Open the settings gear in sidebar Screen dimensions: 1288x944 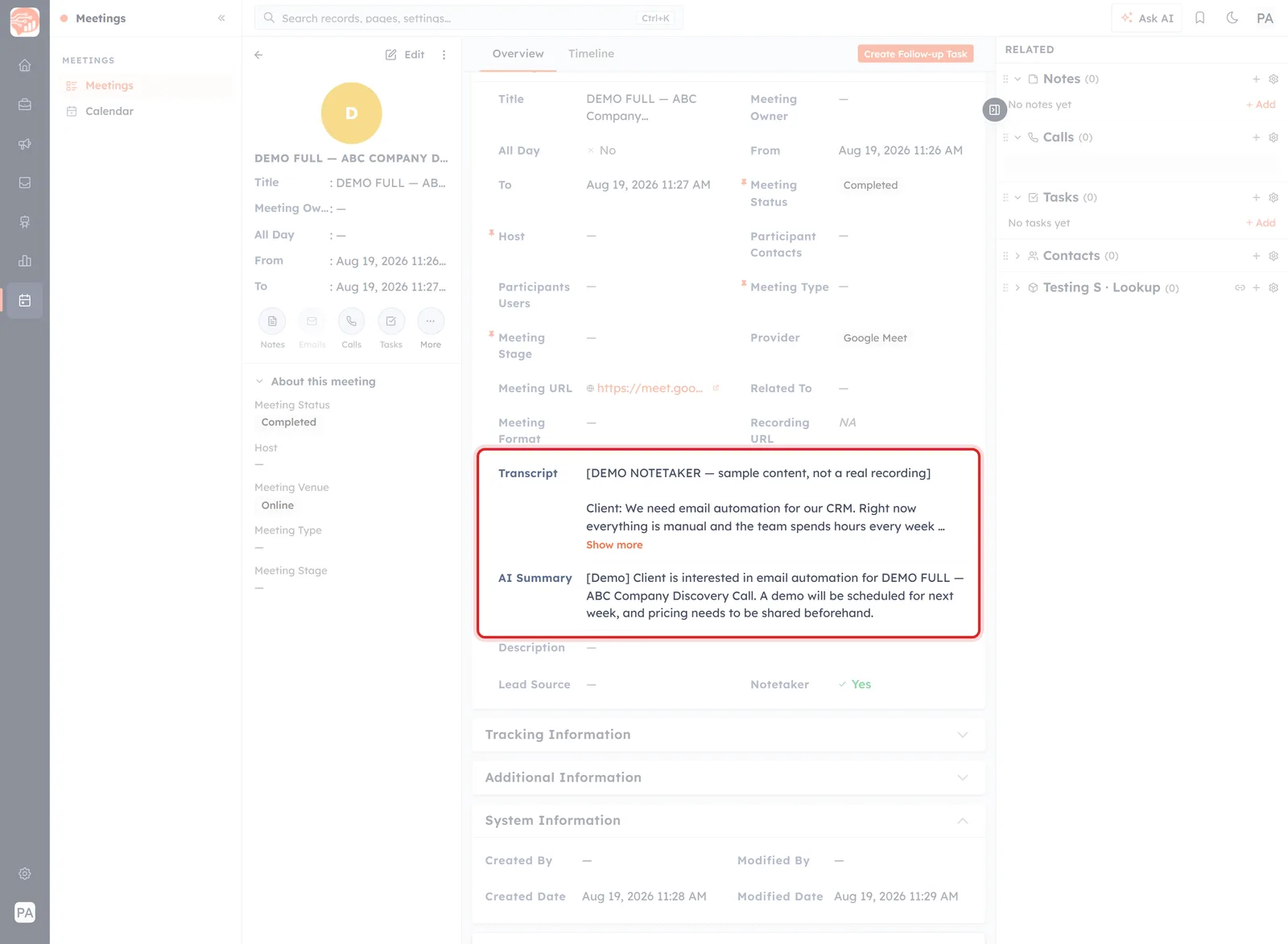pyautogui.click(x=25, y=874)
